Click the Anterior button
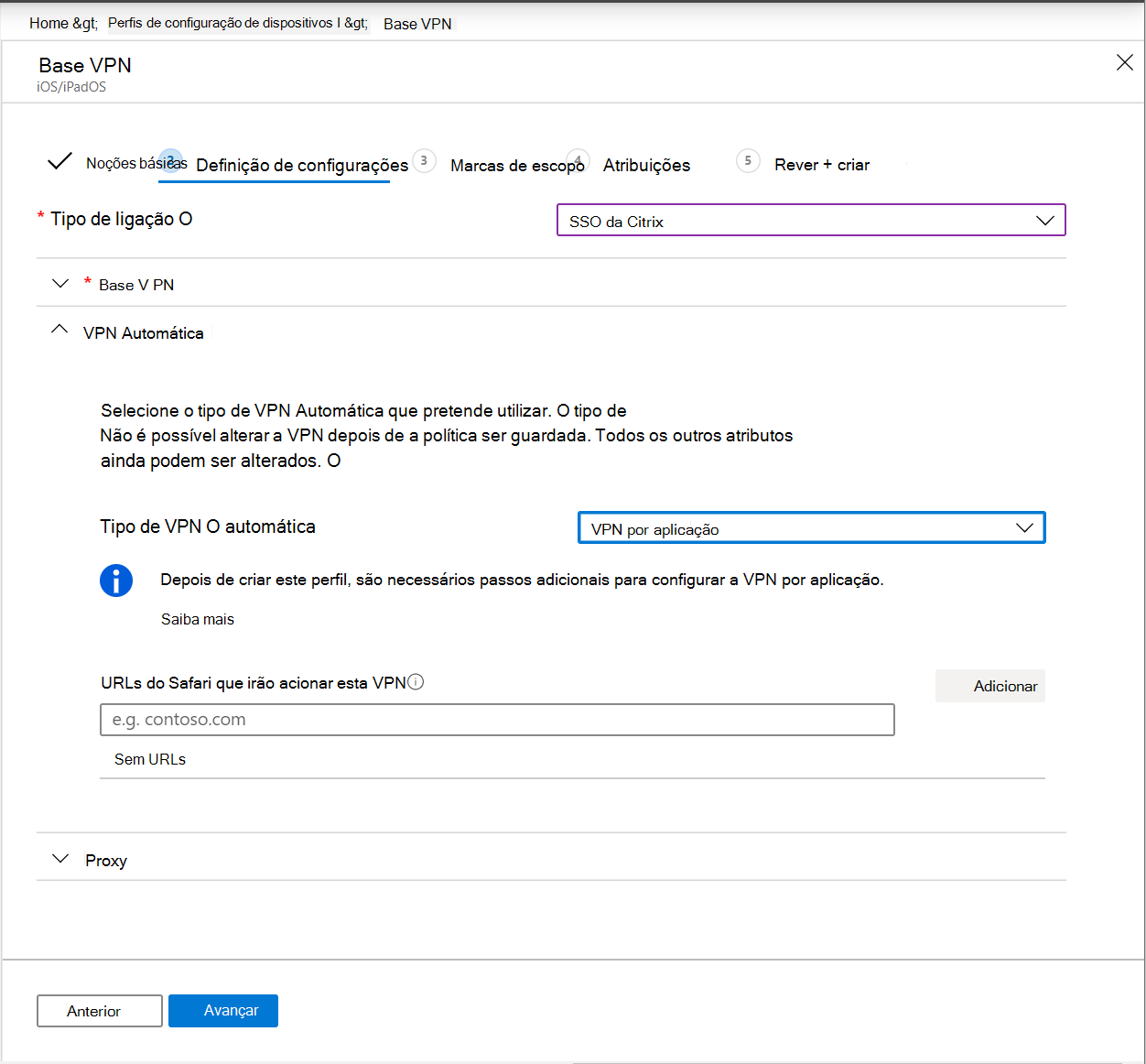 click(x=100, y=1011)
